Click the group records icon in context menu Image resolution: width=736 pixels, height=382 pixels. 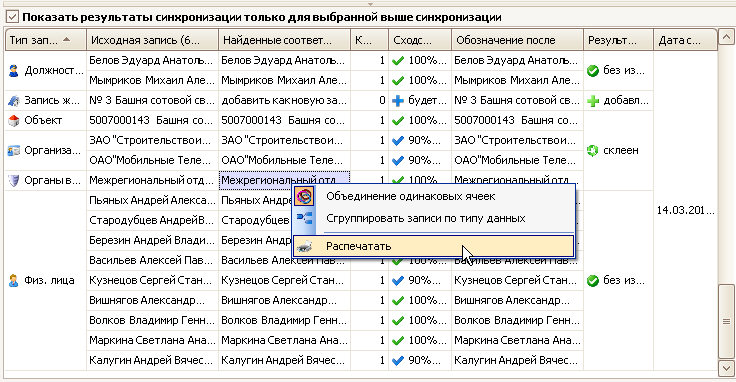(305, 218)
